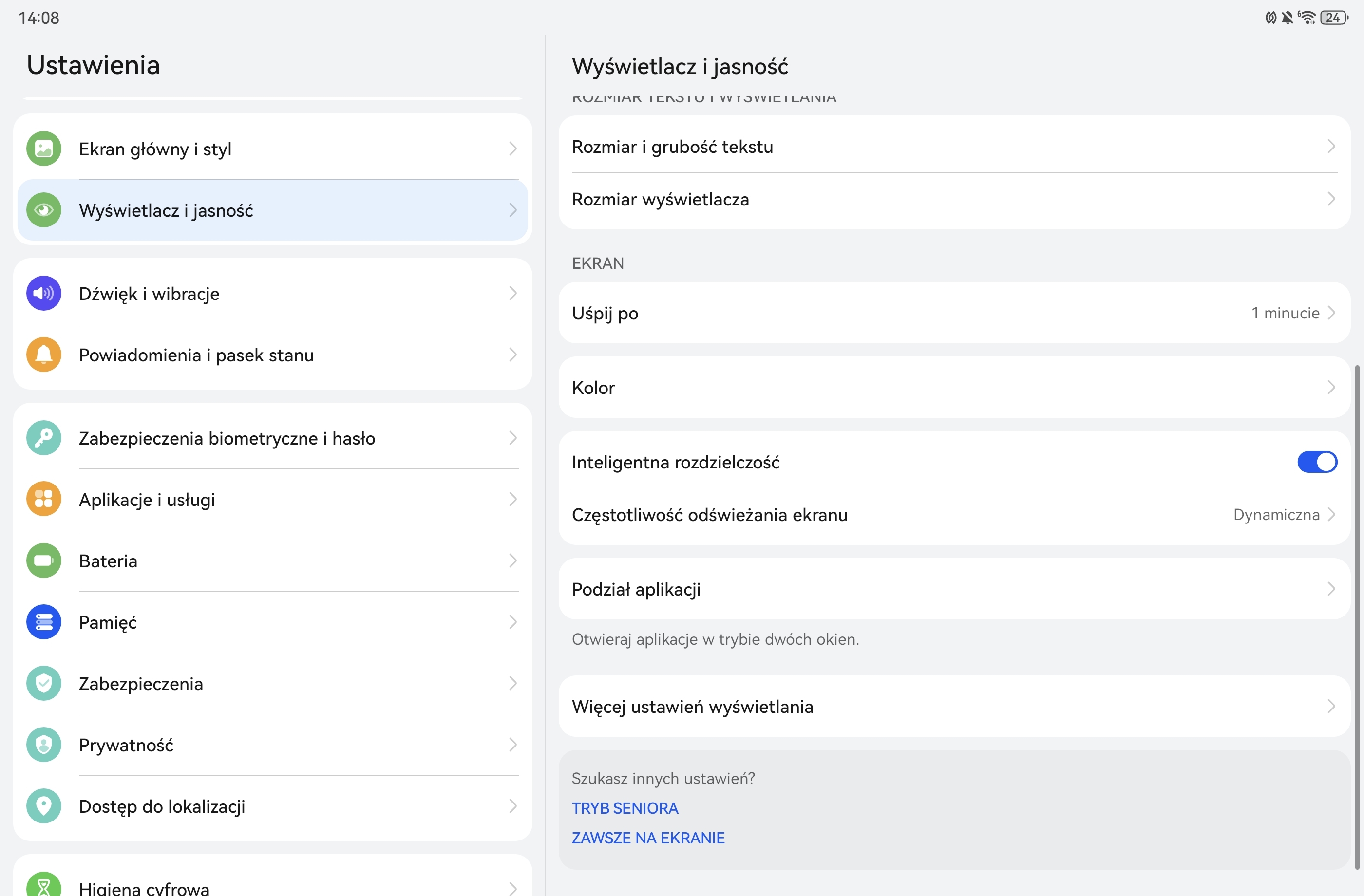This screenshot has width=1364, height=896.
Task: Open Aplikacje i usługi settings
Action: [273, 499]
